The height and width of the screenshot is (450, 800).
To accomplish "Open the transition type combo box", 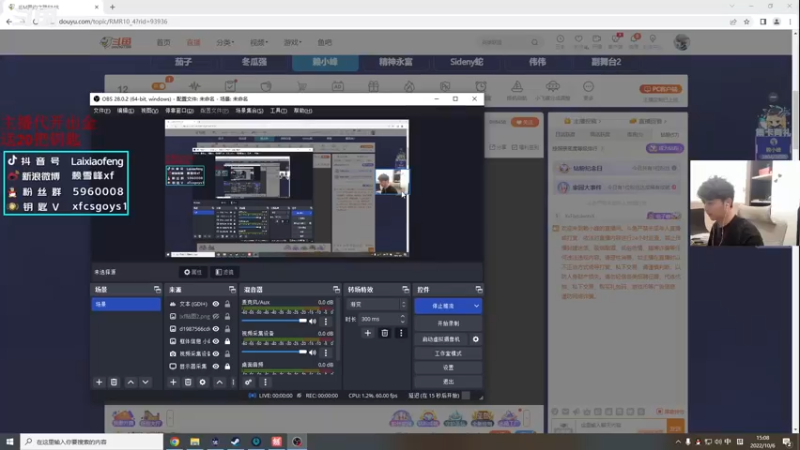I will point(378,304).
